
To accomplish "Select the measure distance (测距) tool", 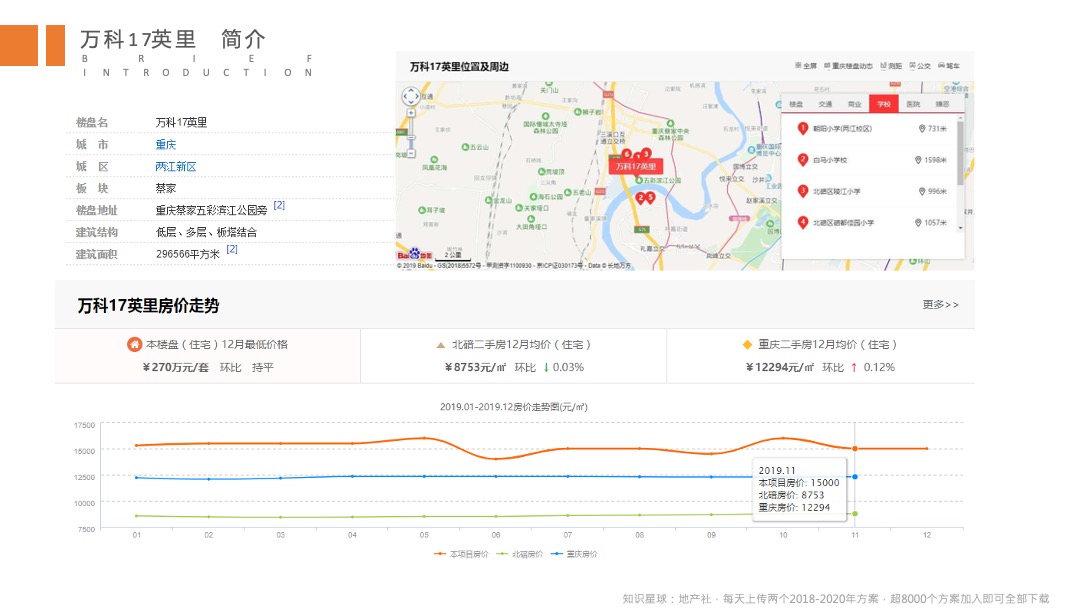I will tap(890, 65).
